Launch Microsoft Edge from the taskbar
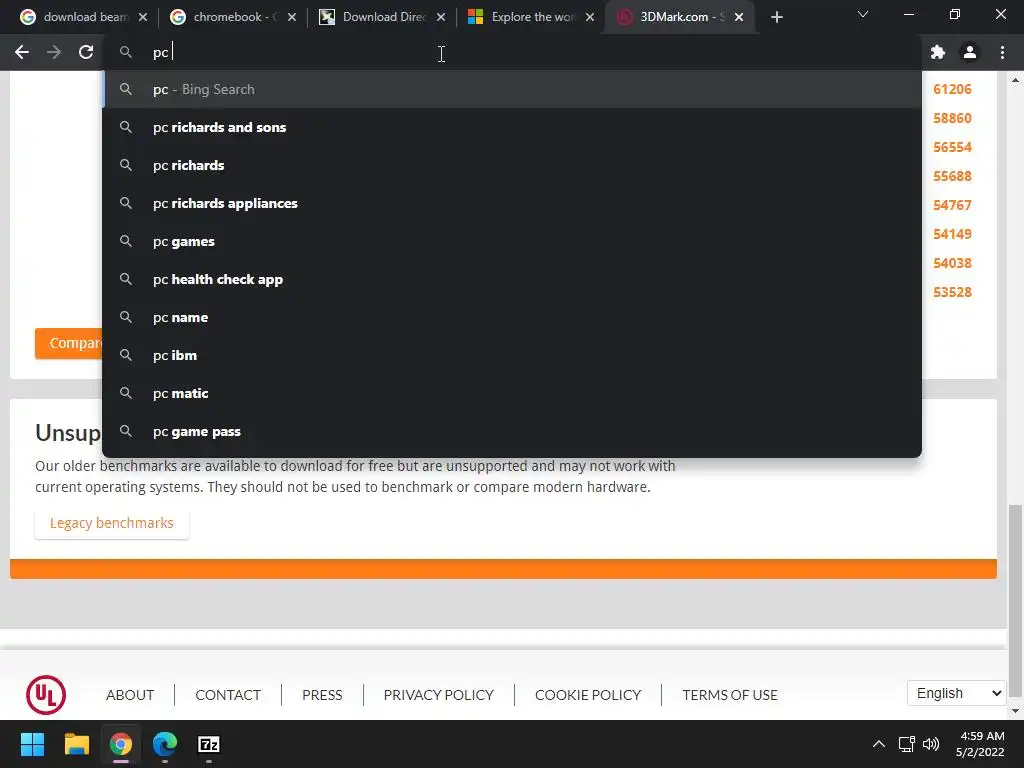This screenshot has height=768, width=1024. [165, 744]
